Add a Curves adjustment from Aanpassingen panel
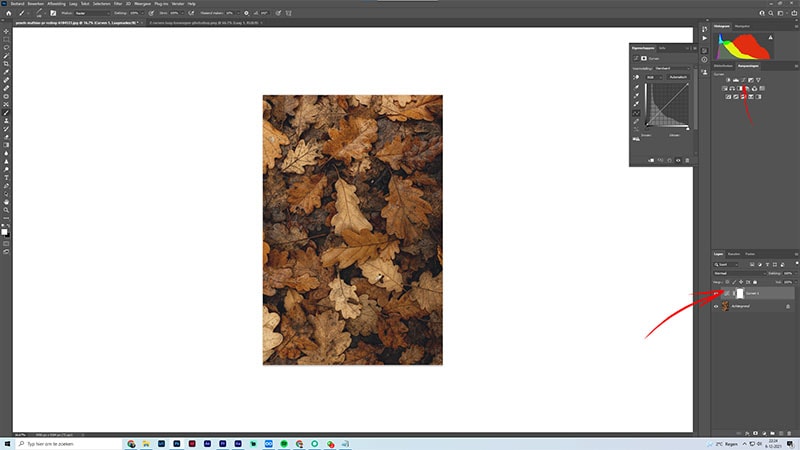 743,80
